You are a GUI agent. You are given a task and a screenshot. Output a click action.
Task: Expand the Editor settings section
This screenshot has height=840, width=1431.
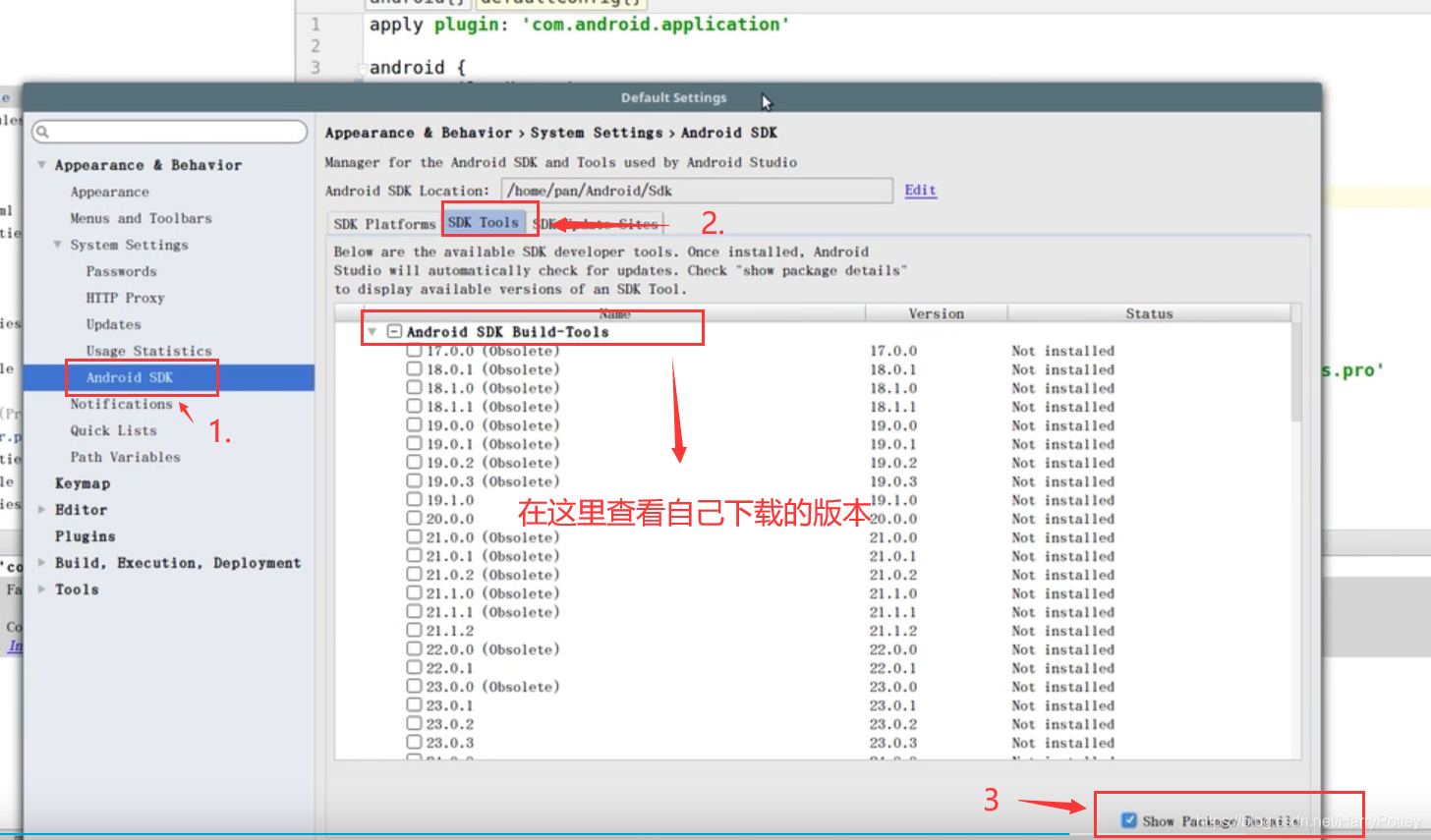41,510
